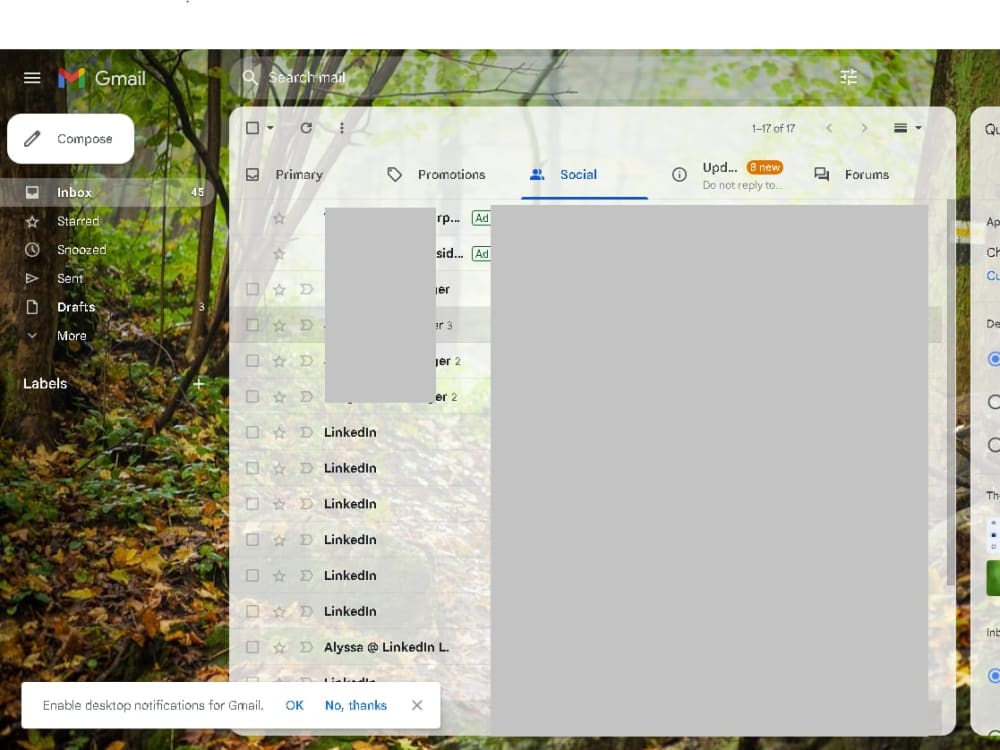Click the Ad badge beside "sid..."
Viewport: 1000px width, 750px height.
pos(482,254)
